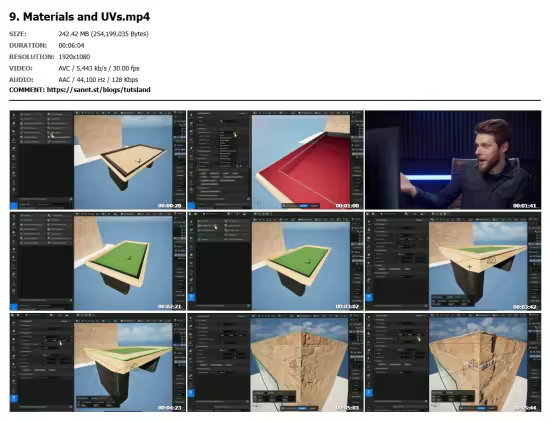Image resolution: width=550 pixels, height=422 pixels.
Task: Open the thumbnail stamped 00:04:23
Action: (x=98, y=362)
